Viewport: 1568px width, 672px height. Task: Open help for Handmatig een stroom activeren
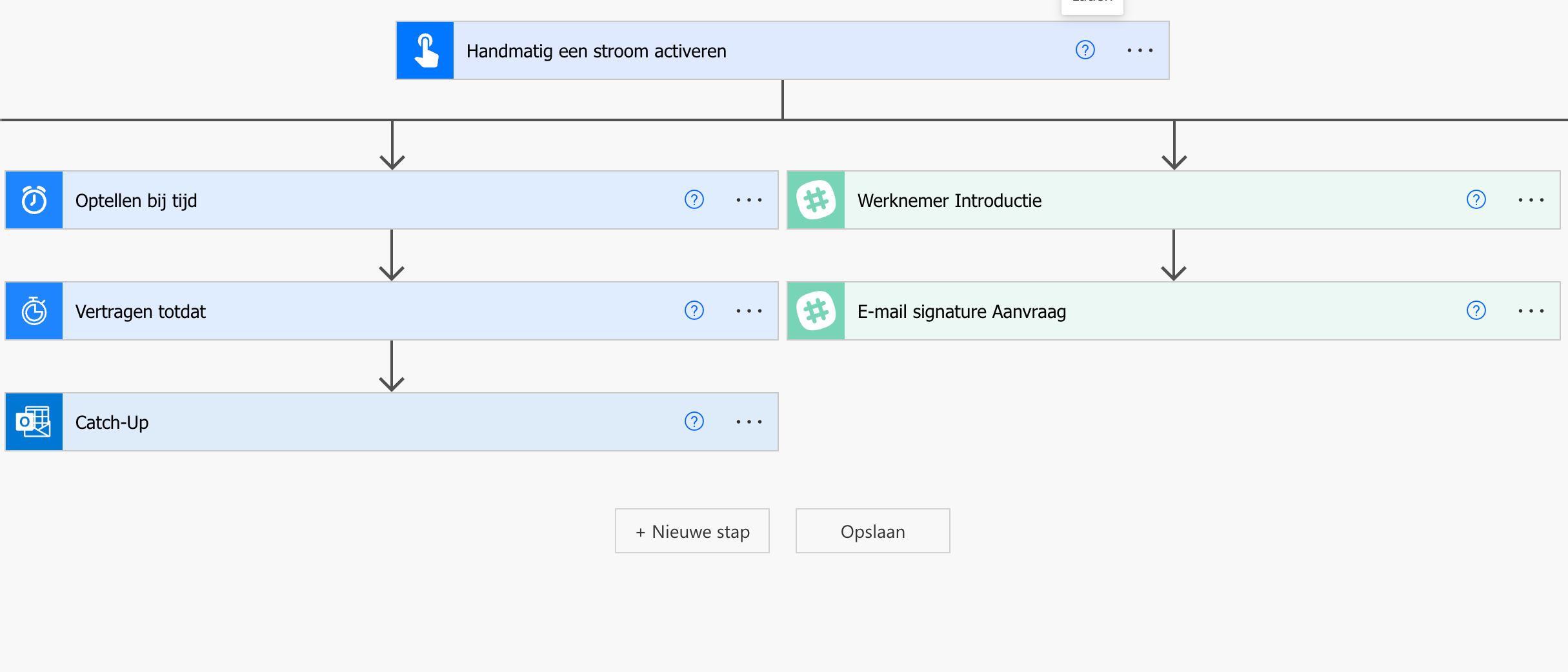click(1085, 50)
